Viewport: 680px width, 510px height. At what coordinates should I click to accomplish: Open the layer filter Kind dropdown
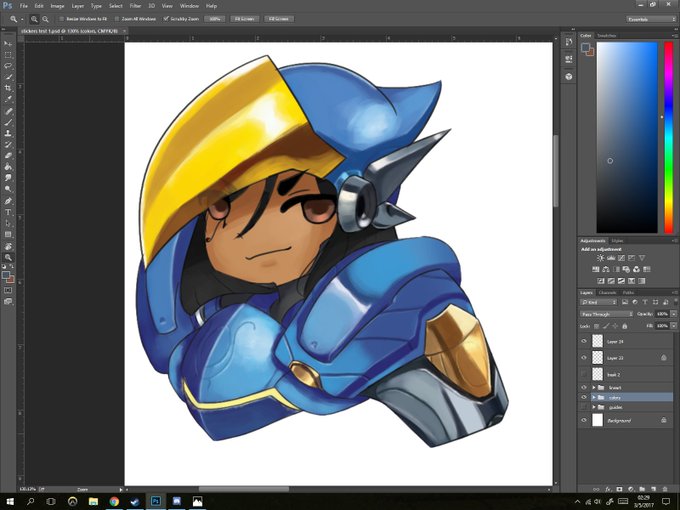coord(598,302)
